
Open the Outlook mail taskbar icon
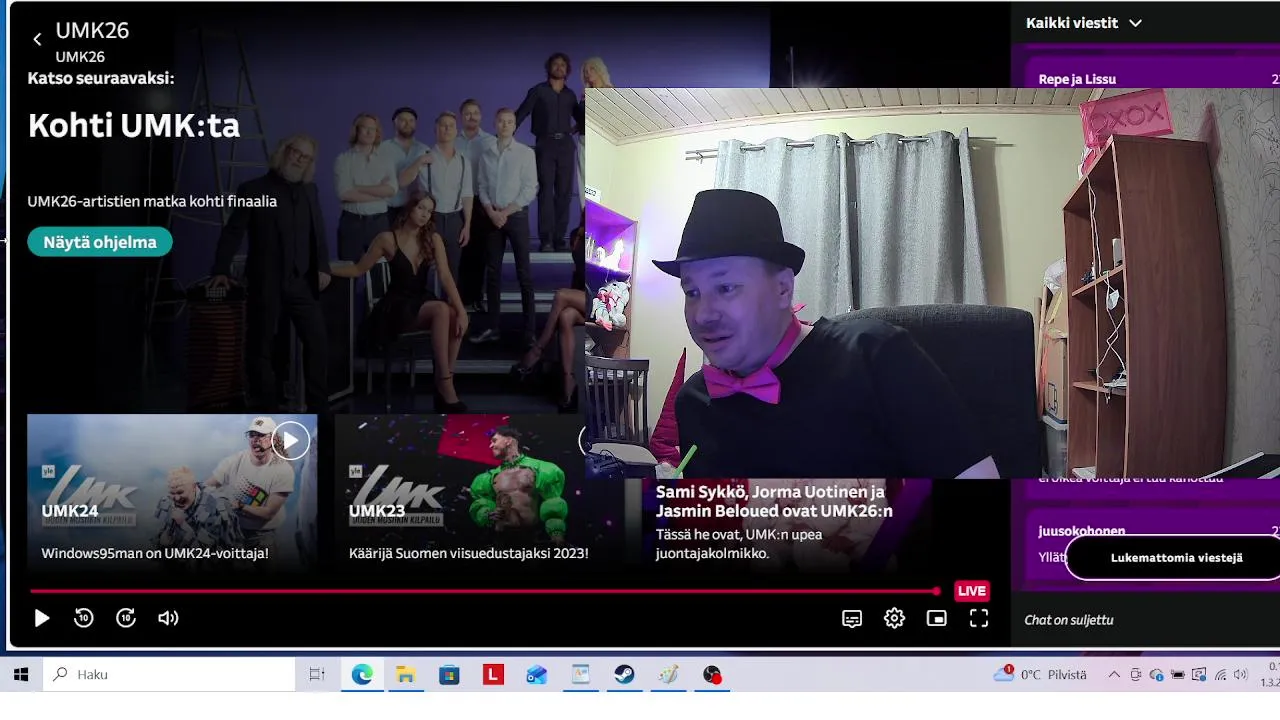(537, 675)
